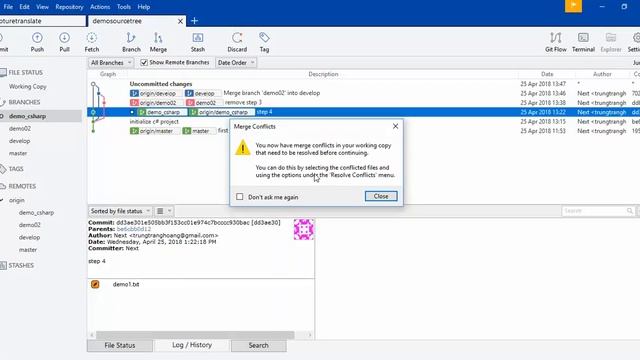
Task: Select master local branch
Action: pyautogui.click(x=18, y=153)
